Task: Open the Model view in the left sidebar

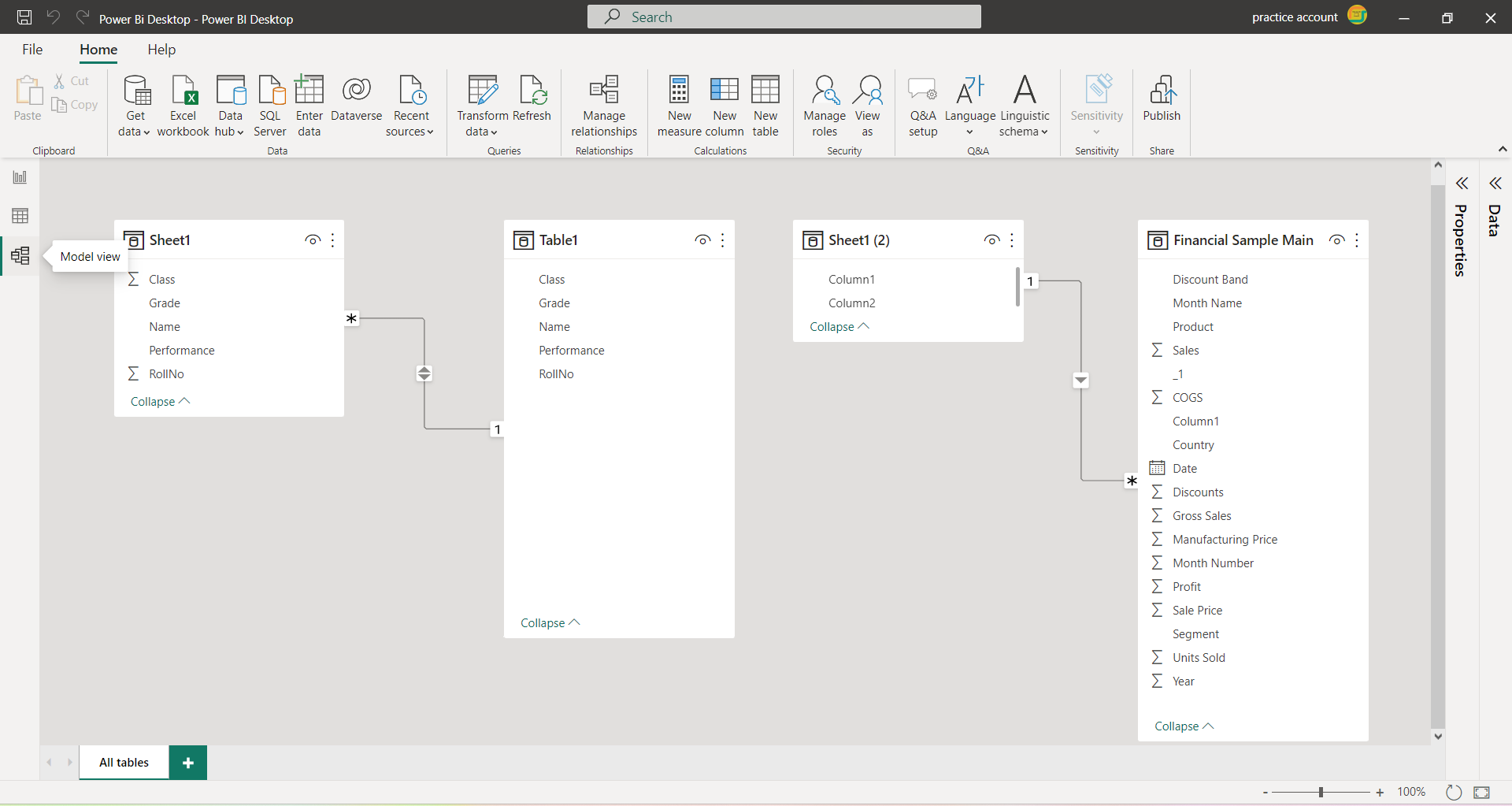Action: pos(20,255)
